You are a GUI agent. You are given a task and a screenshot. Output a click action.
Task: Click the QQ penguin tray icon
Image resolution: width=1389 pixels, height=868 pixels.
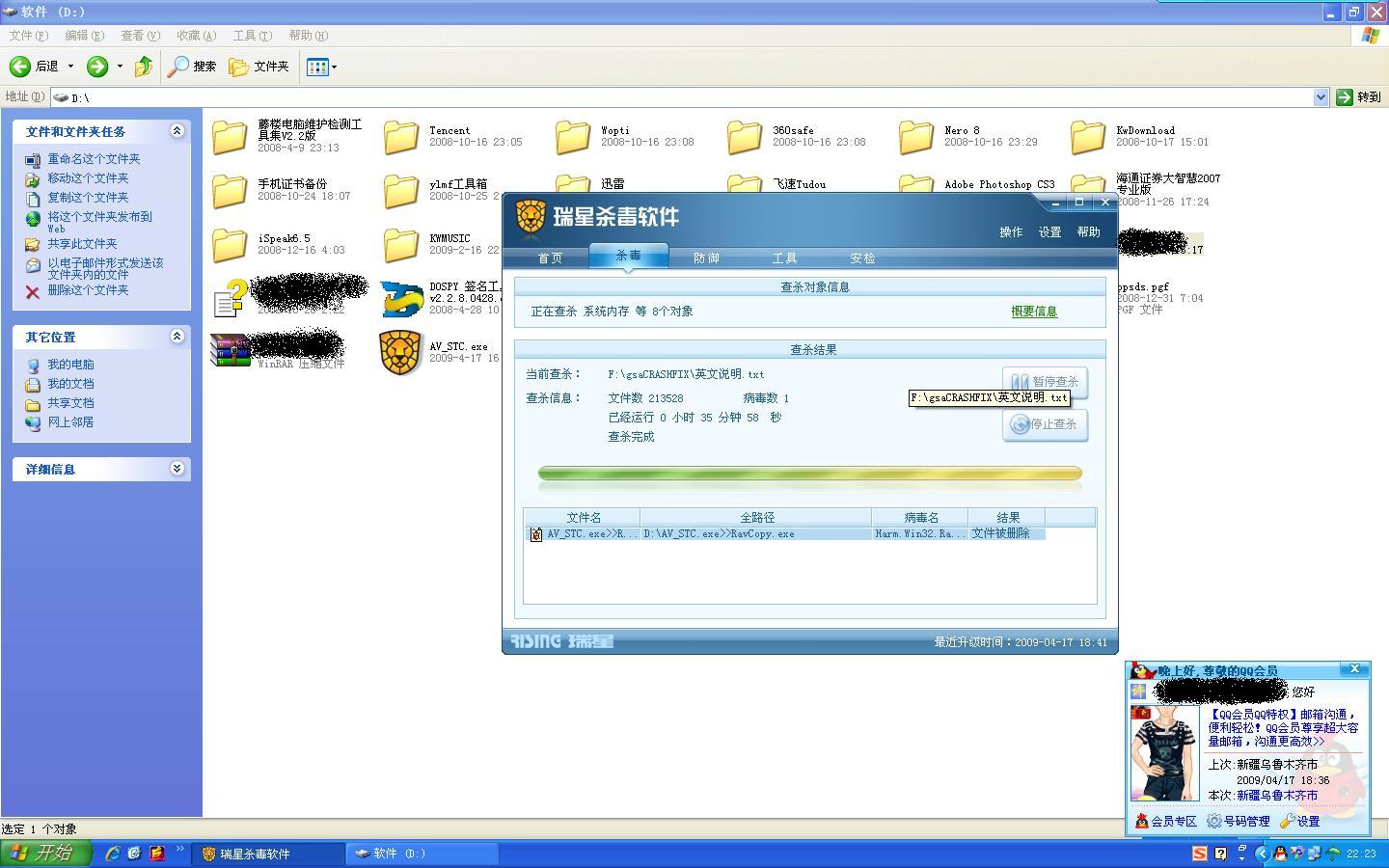1279,854
